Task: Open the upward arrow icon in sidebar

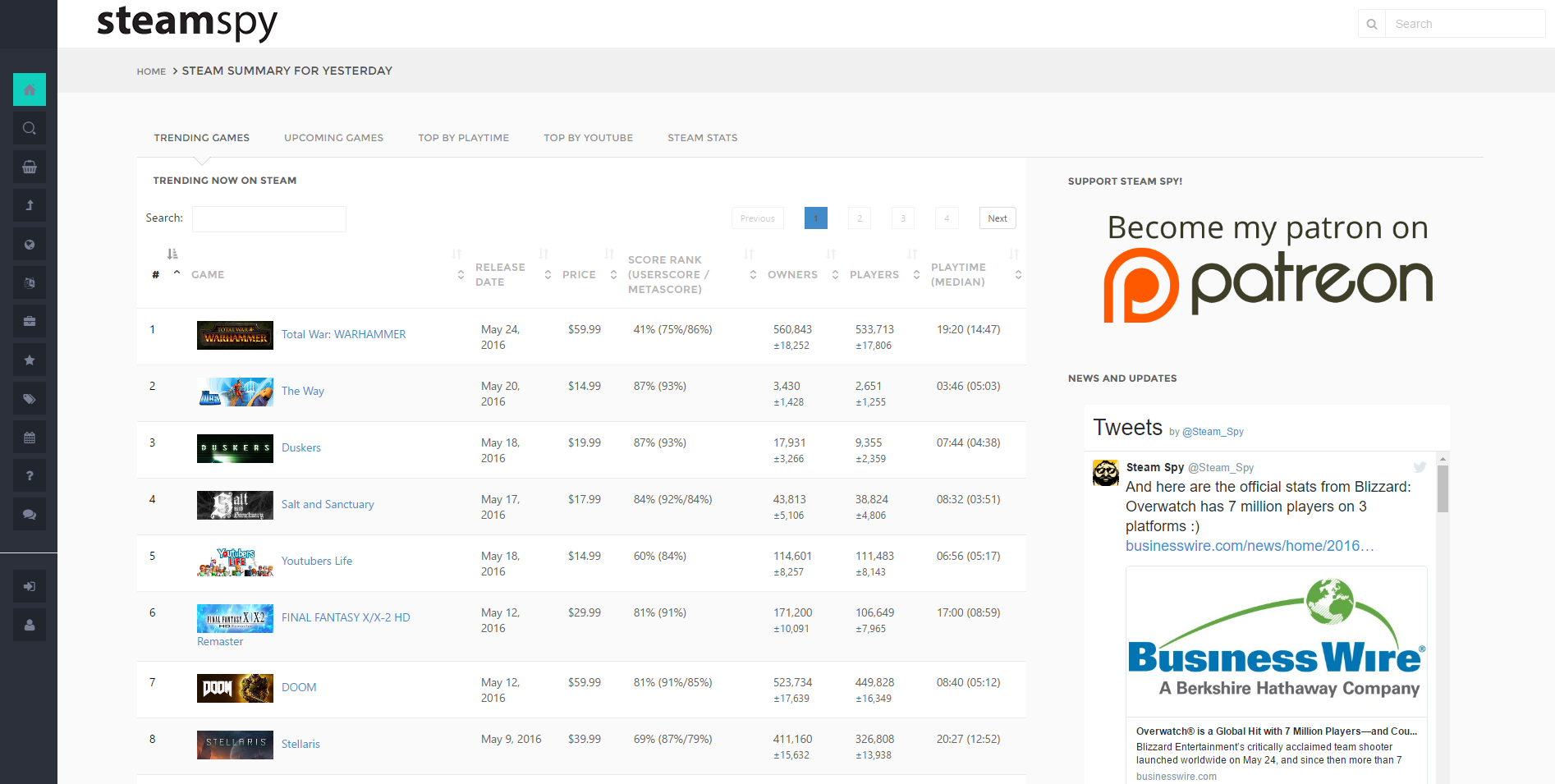Action: click(x=30, y=205)
